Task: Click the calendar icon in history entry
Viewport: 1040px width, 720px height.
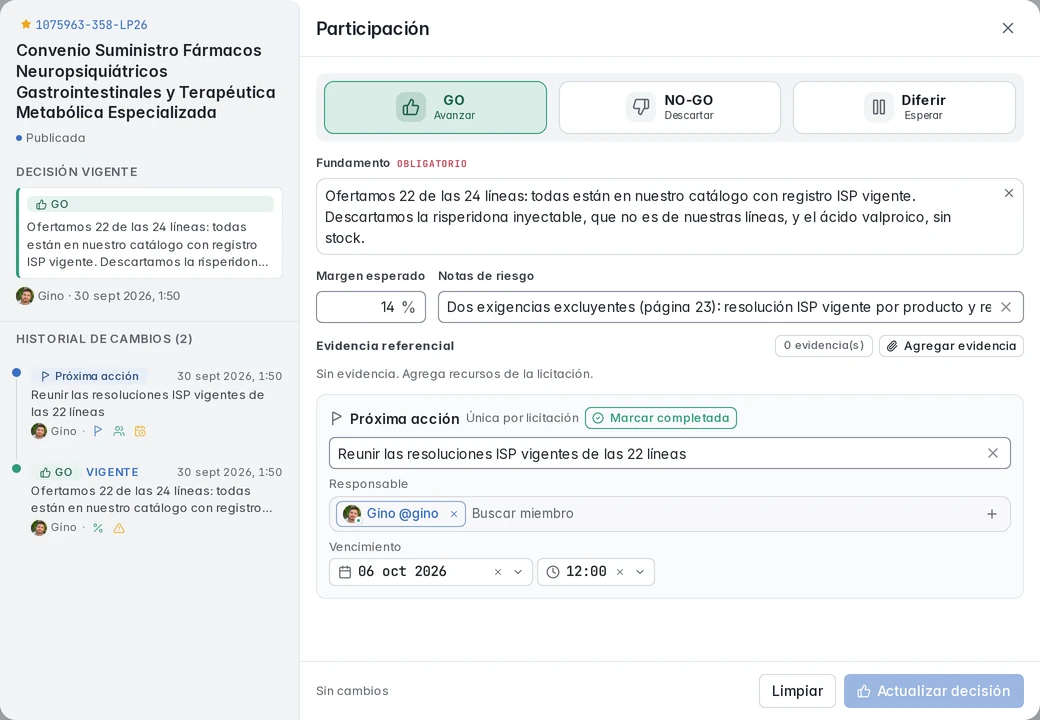Action: click(140, 431)
